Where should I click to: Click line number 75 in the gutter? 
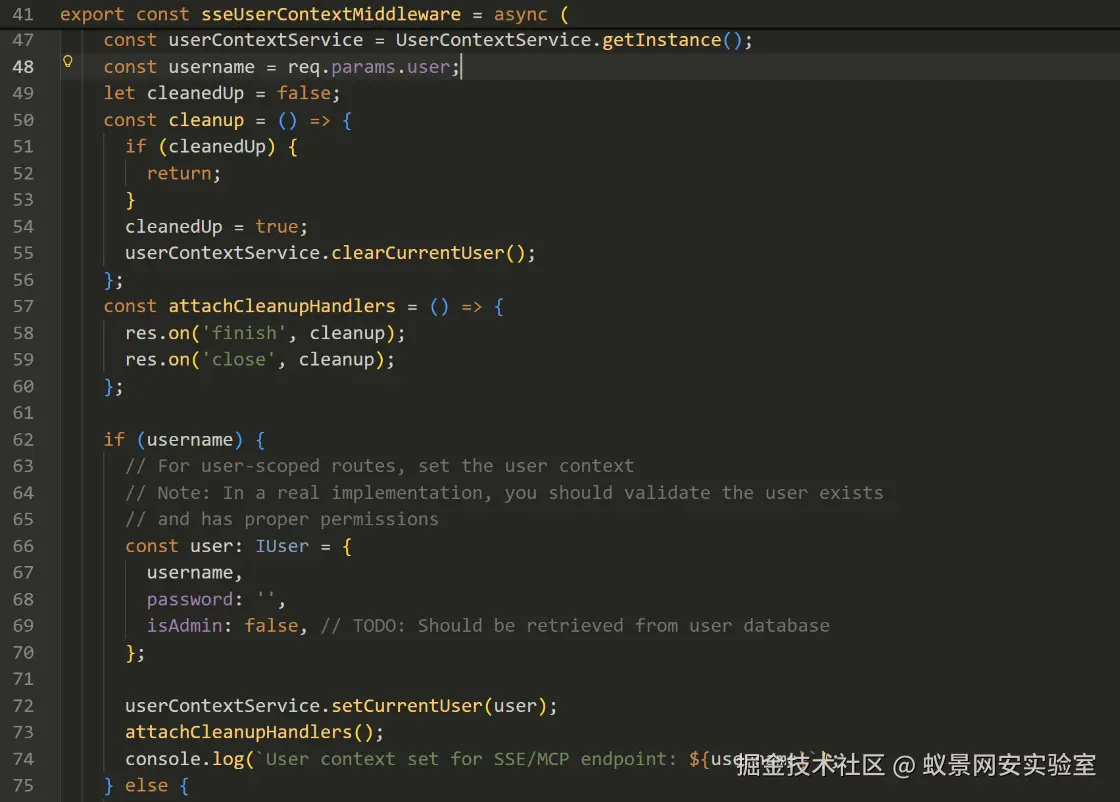[x=23, y=786]
